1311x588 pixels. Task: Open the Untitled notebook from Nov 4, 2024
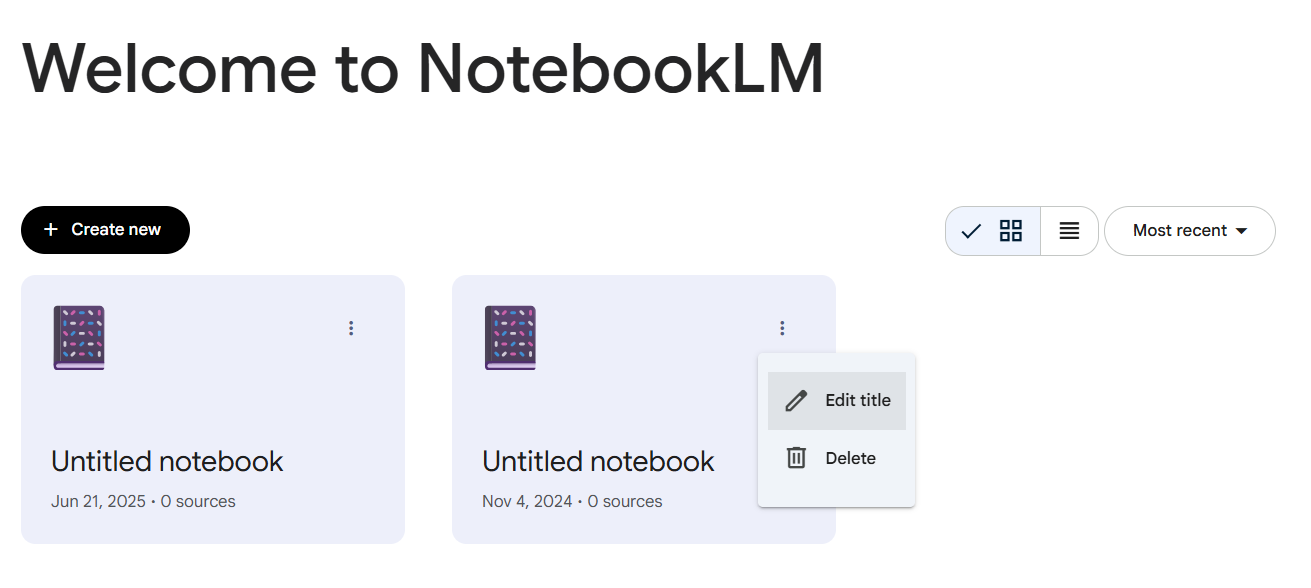598,461
